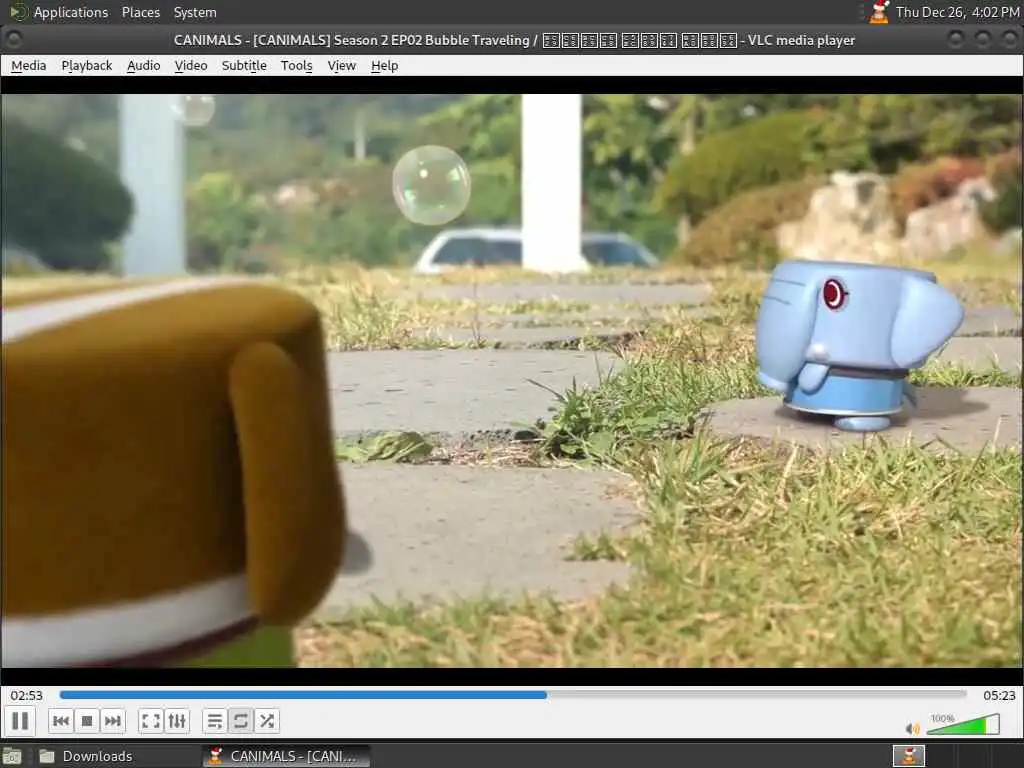Open the Applications system menu
This screenshot has width=1024, height=768.
point(71,12)
